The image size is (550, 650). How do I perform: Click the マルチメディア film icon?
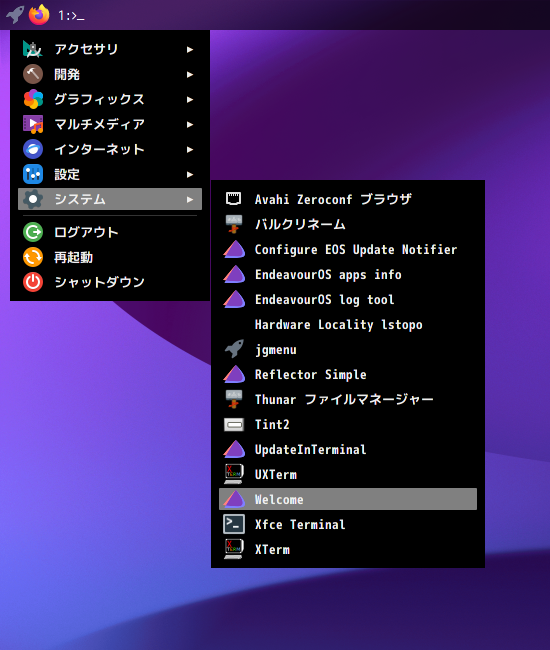point(33,124)
